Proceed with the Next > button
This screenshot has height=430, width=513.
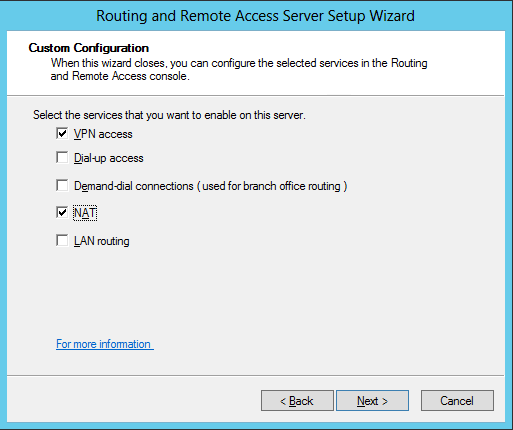pos(372,401)
